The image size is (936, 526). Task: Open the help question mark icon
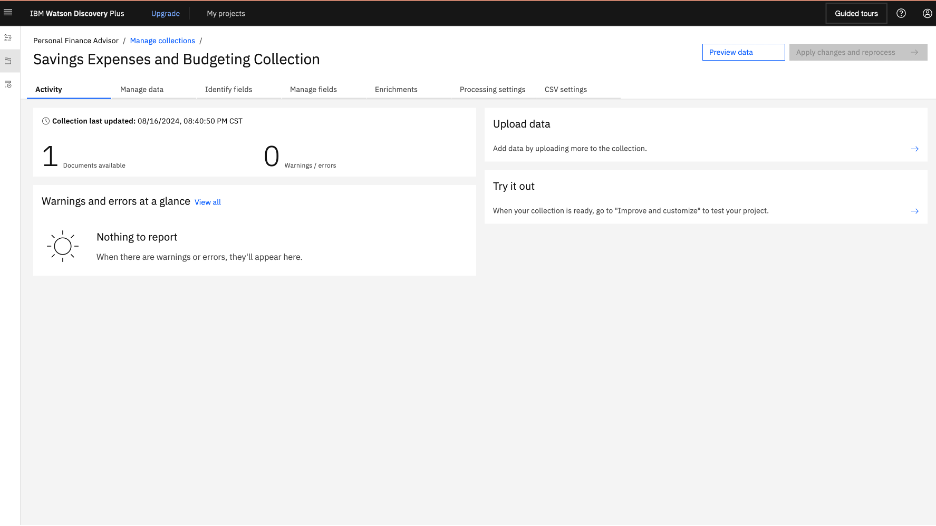click(x=901, y=13)
